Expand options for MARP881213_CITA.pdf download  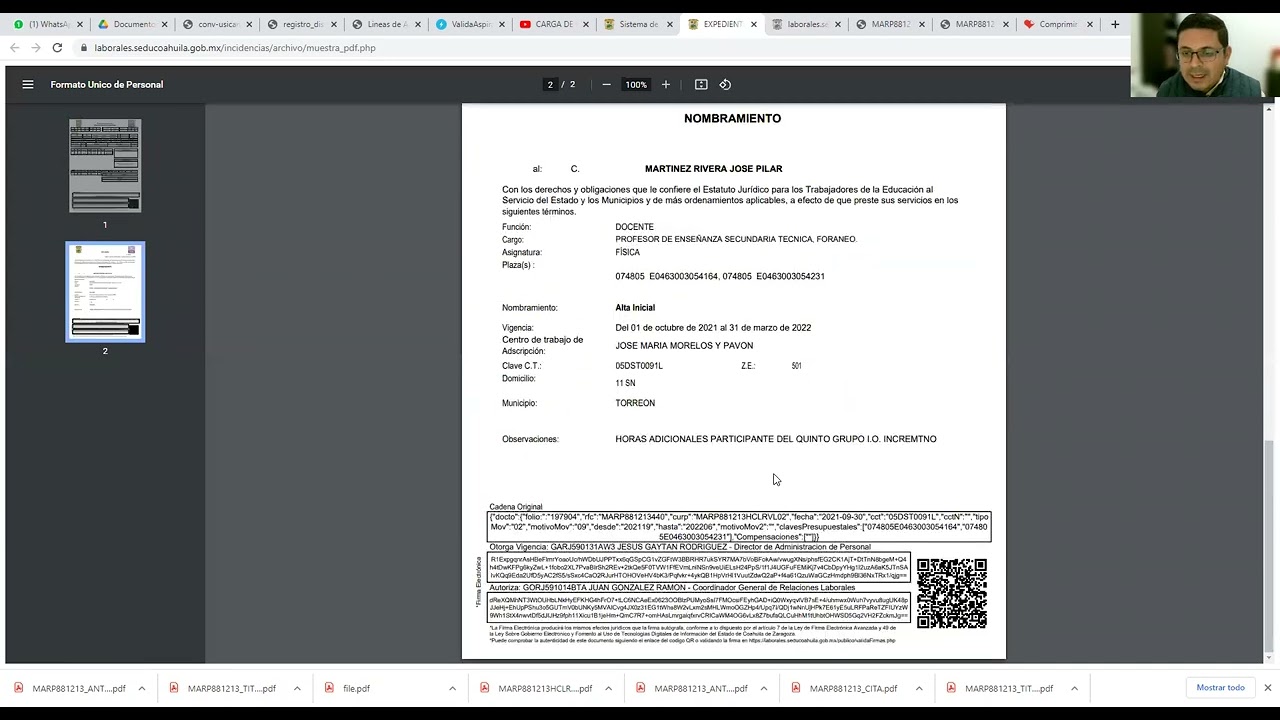[919, 688]
